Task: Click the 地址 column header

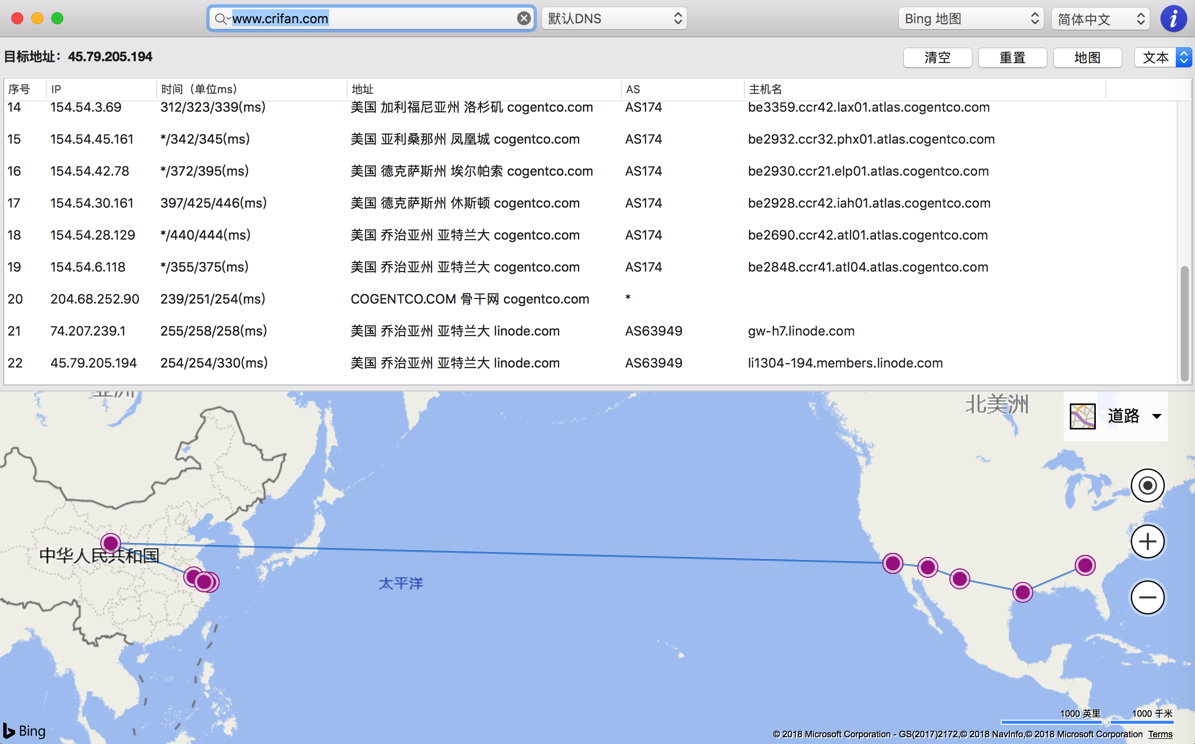Action: (x=484, y=89)
